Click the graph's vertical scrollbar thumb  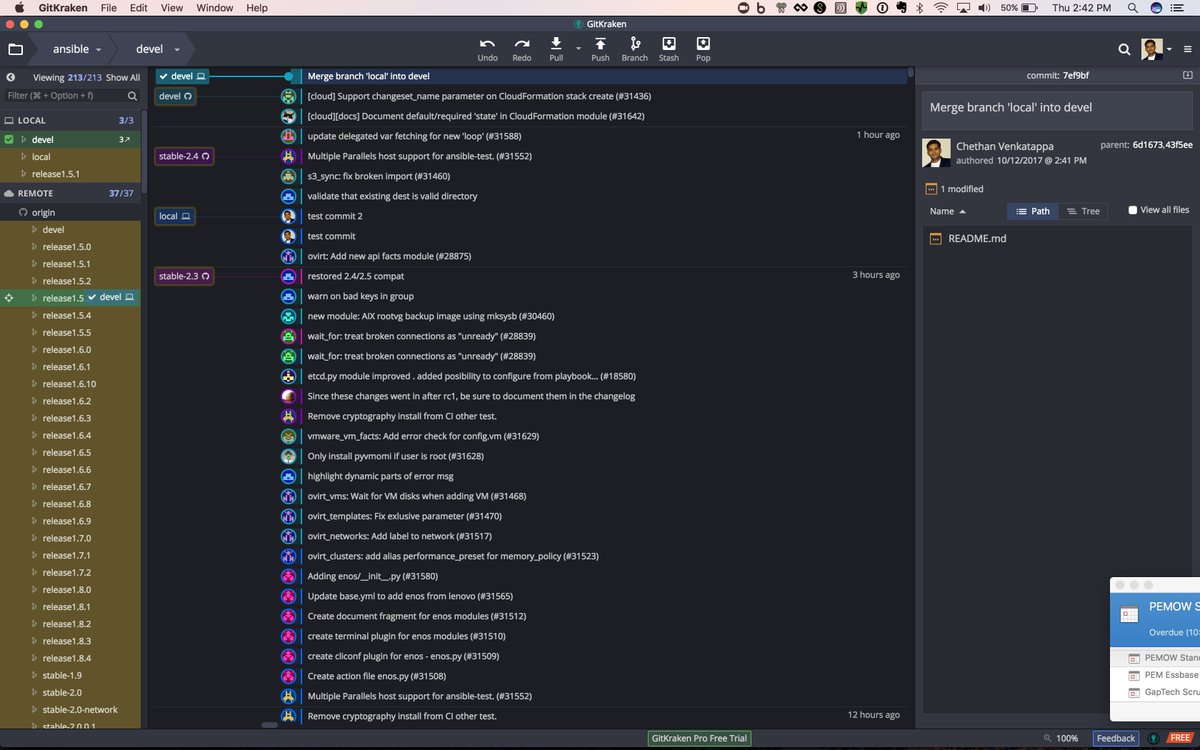click(x=910, y=73)
